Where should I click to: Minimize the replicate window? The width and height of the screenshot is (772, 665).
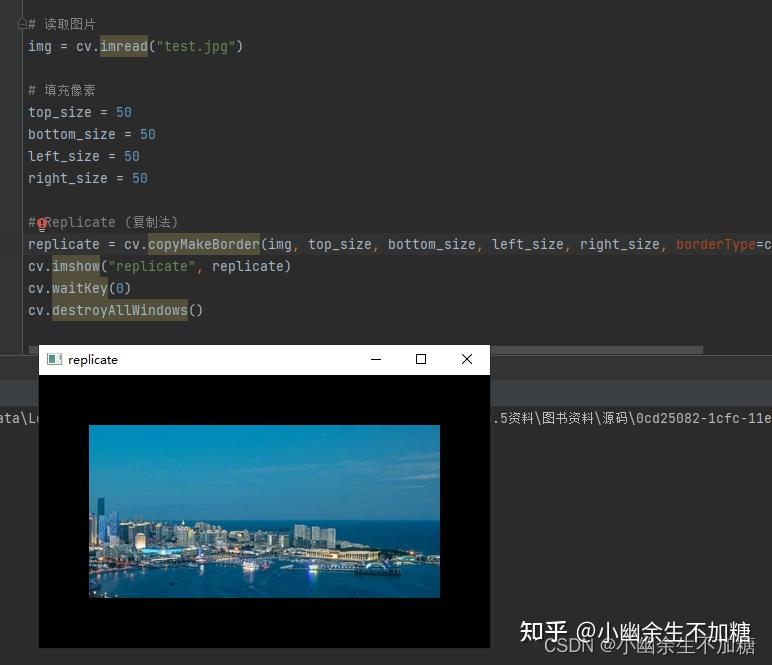(376, 359)
